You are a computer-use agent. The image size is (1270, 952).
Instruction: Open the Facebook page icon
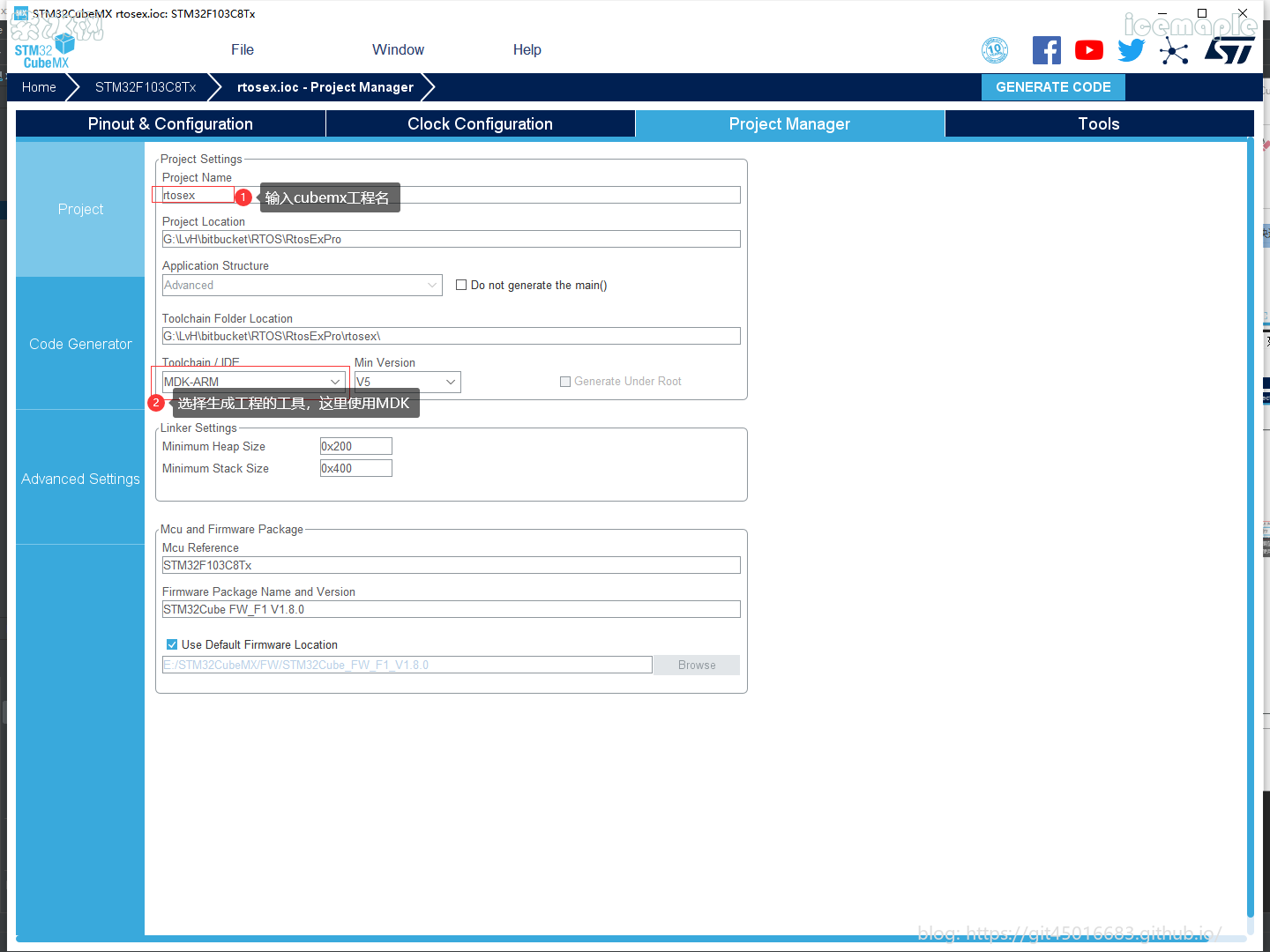pos(1047,50)
